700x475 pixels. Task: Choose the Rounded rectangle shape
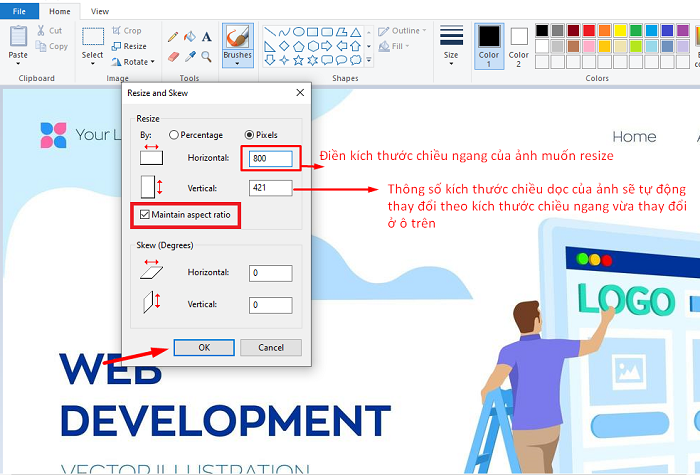click(x=327, y=32)
